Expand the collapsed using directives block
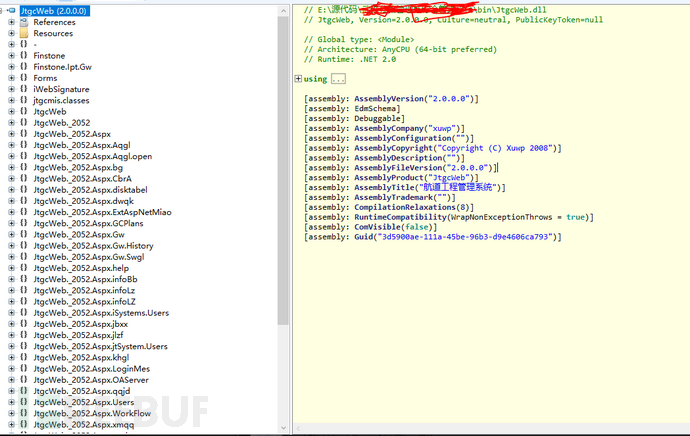This screenshot has width=690, height=436. (298, 79)
